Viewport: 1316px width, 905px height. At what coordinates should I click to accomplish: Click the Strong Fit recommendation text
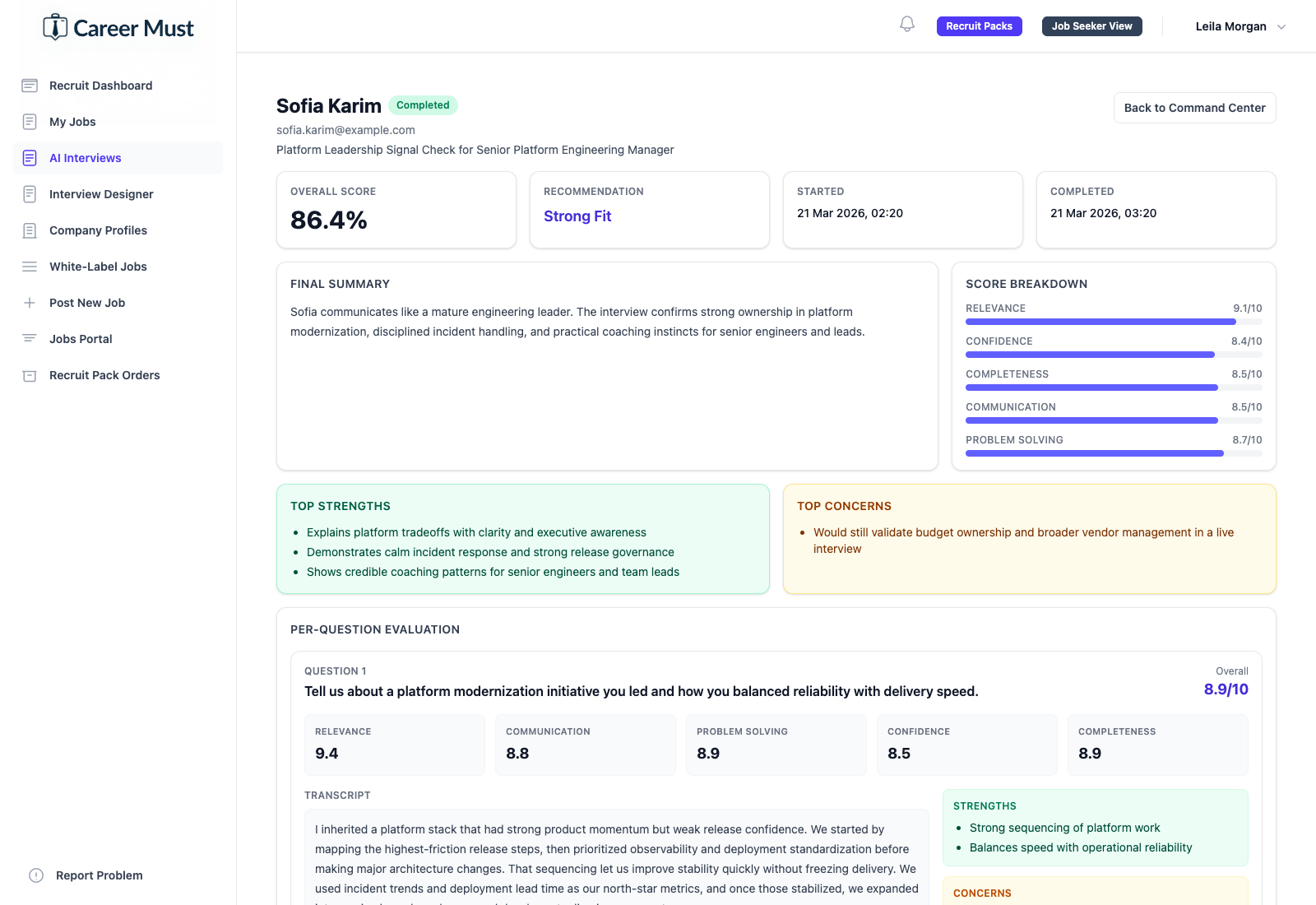point(577,216)
